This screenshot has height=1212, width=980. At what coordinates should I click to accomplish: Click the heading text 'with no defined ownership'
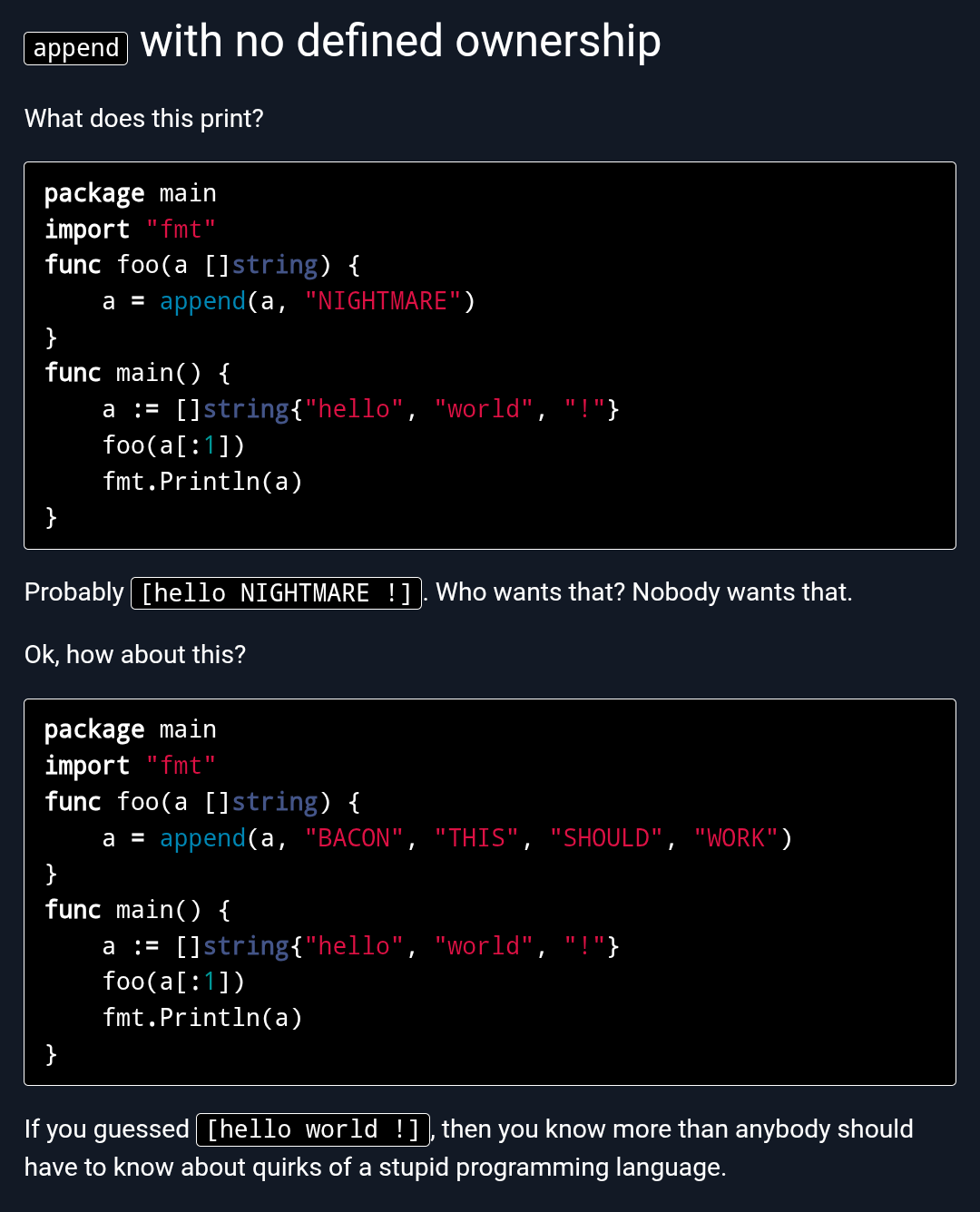point(400,42)
